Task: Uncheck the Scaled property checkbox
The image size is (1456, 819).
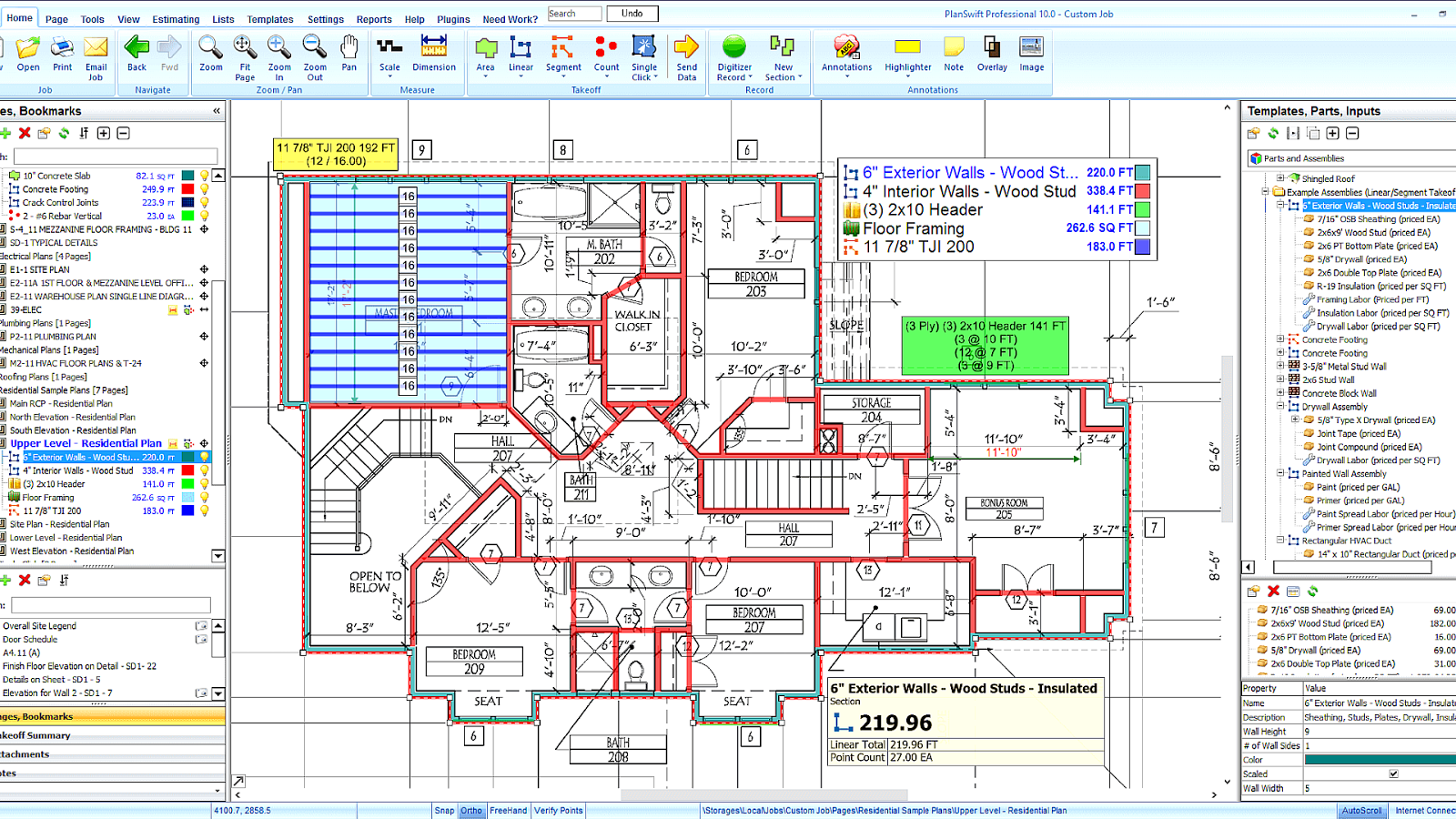Action: pos(1393,773)
